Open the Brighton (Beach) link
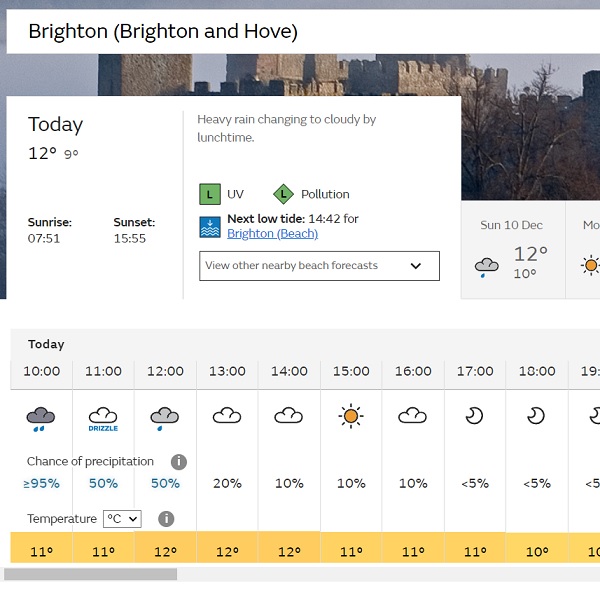 pos(272,233)
